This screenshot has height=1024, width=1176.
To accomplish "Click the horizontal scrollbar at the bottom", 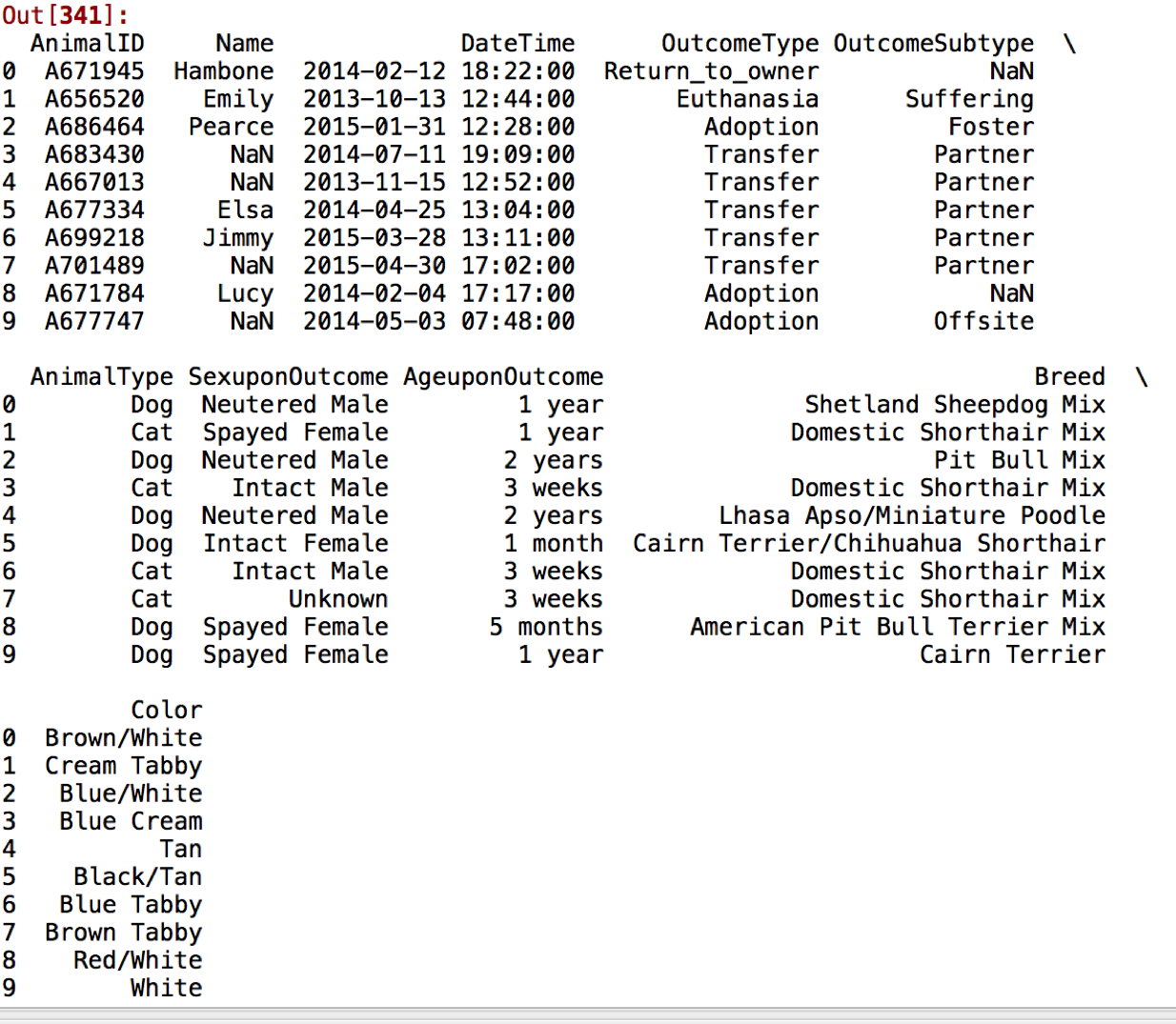I will 588,1015.
